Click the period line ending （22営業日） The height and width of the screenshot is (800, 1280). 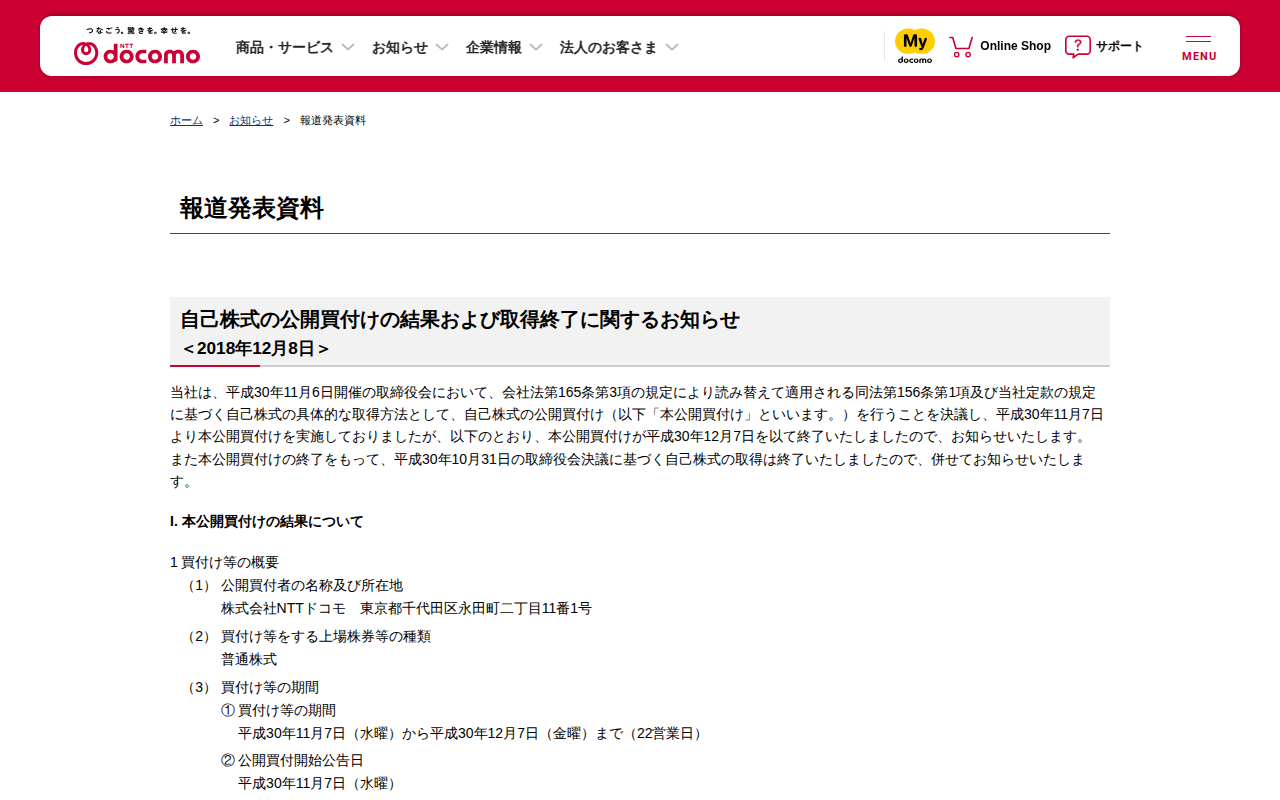point(473,733)
